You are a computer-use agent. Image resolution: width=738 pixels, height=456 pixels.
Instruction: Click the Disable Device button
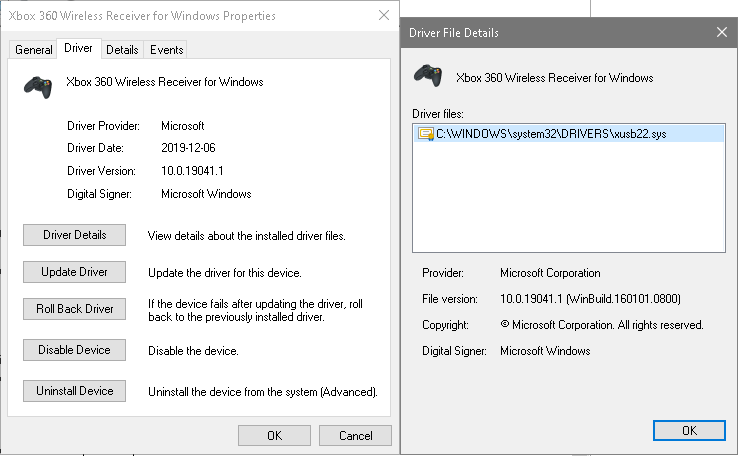[x=74, y=350]
